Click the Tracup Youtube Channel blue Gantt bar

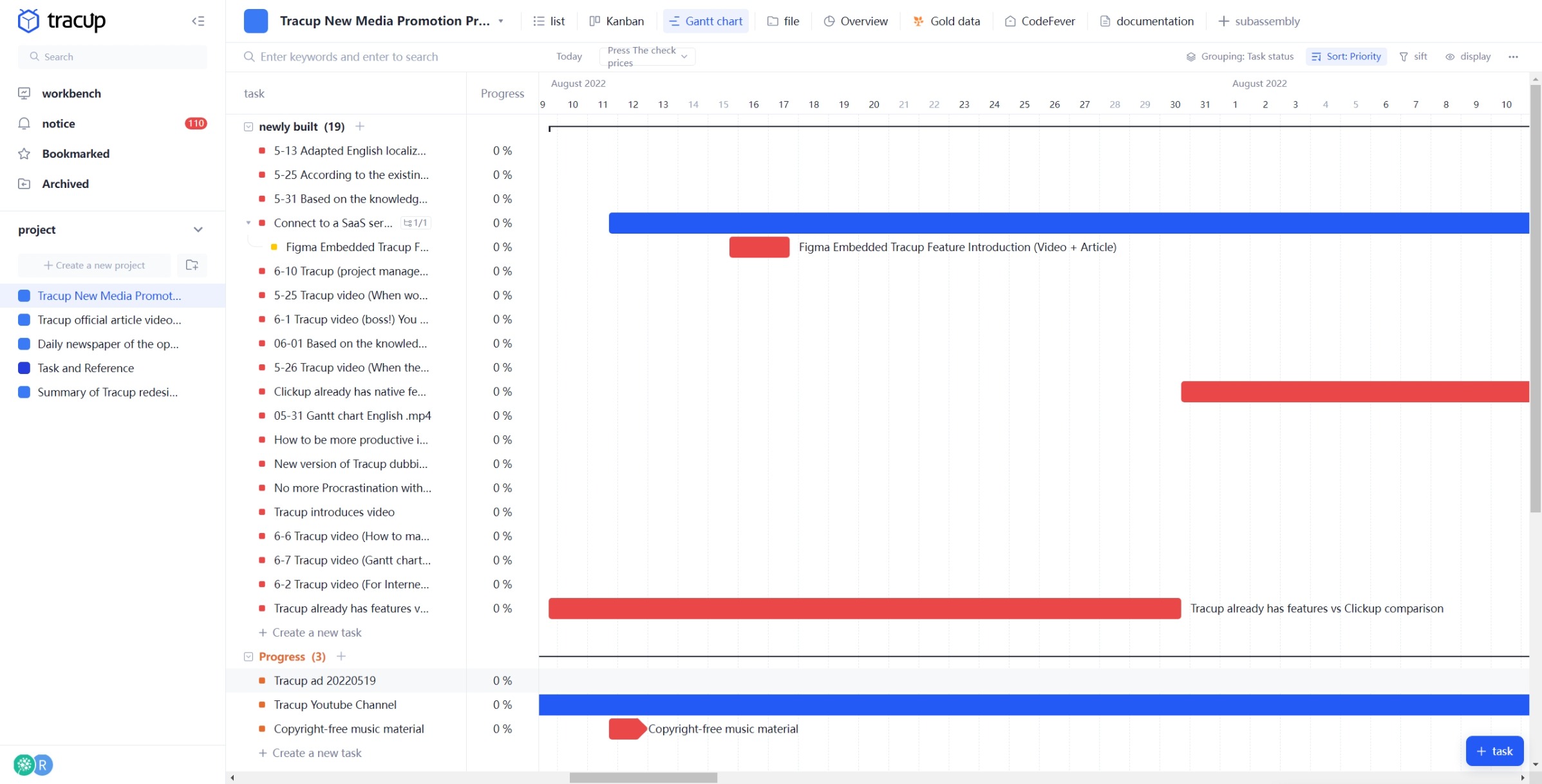point(1034,705)
